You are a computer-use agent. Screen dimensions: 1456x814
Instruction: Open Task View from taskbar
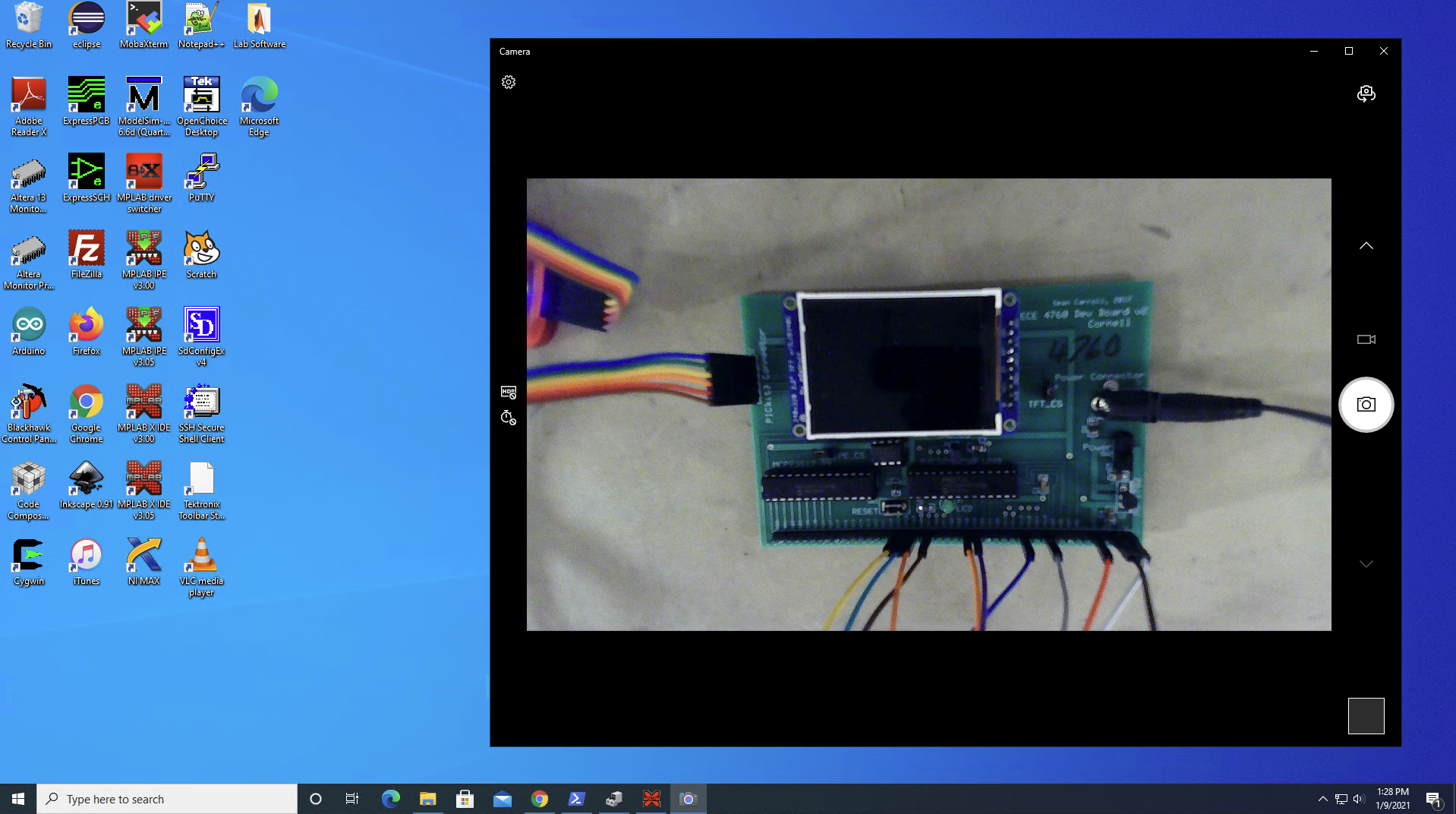pyautogui.click(x=352, y=799)
